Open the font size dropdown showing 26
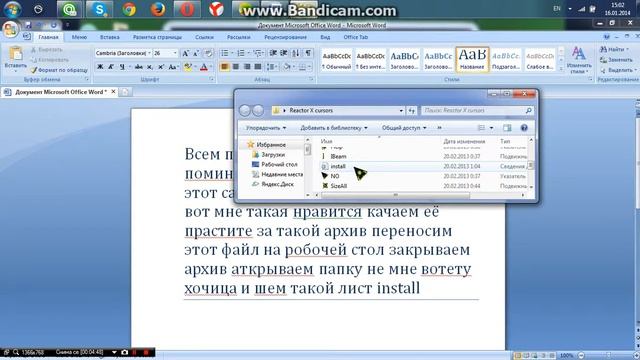 [x=175, y=53]
